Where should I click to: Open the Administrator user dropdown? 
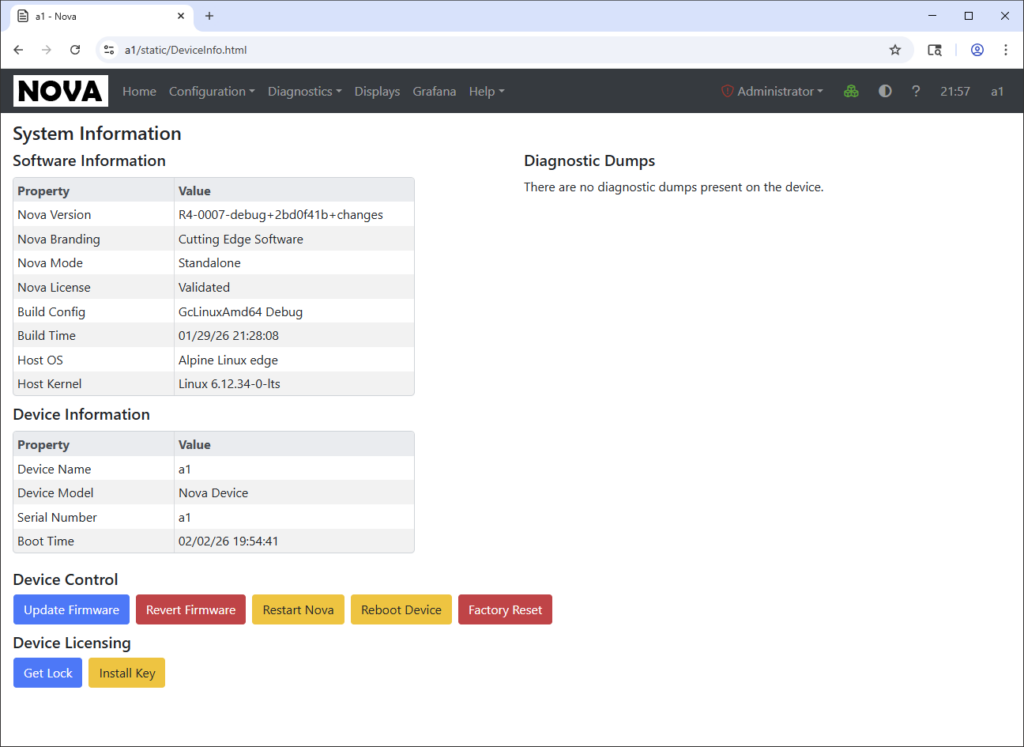[x=772, y=91]
